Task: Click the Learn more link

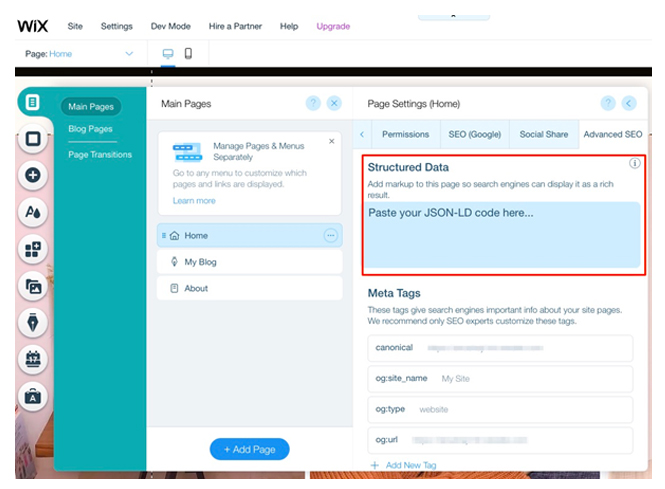Action: click(194, 201)
